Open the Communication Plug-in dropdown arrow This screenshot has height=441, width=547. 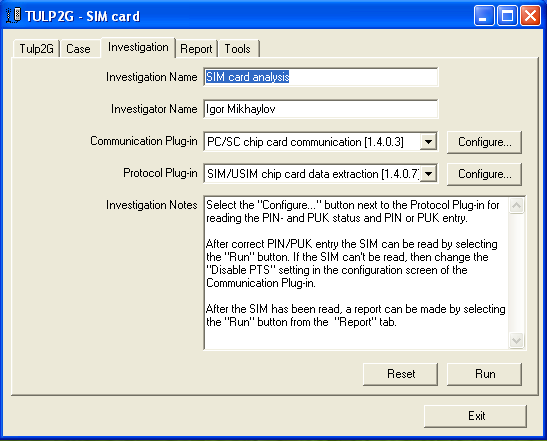(428, 142)
